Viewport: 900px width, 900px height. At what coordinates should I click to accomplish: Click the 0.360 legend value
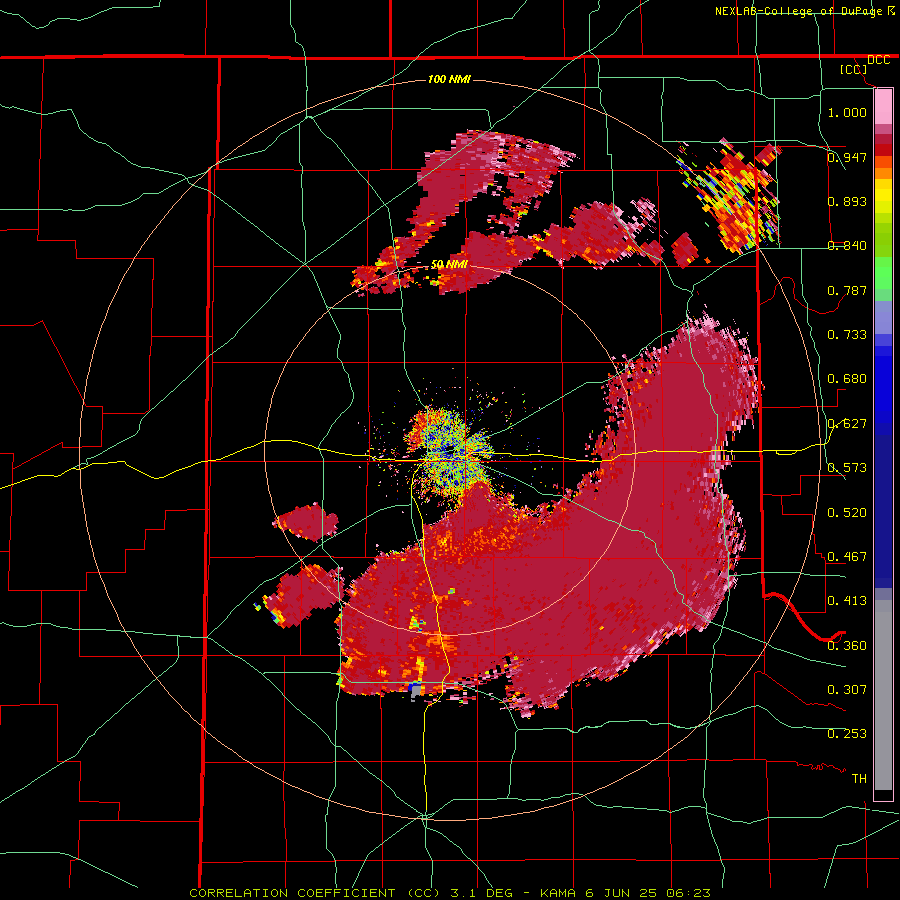(x=847, y=646)
